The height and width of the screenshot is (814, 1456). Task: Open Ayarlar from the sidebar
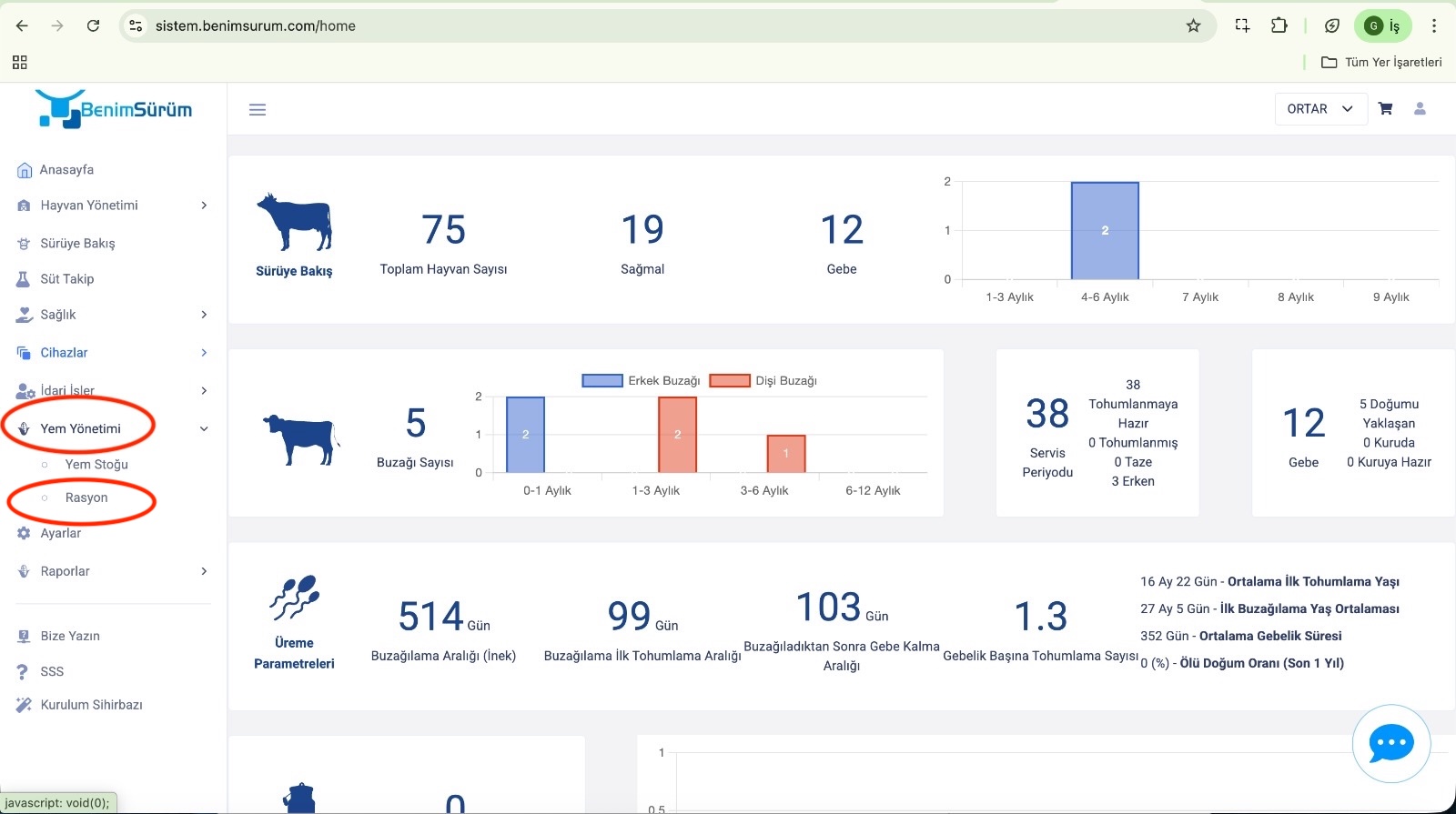pyautogui.click(x=60, y=534)
